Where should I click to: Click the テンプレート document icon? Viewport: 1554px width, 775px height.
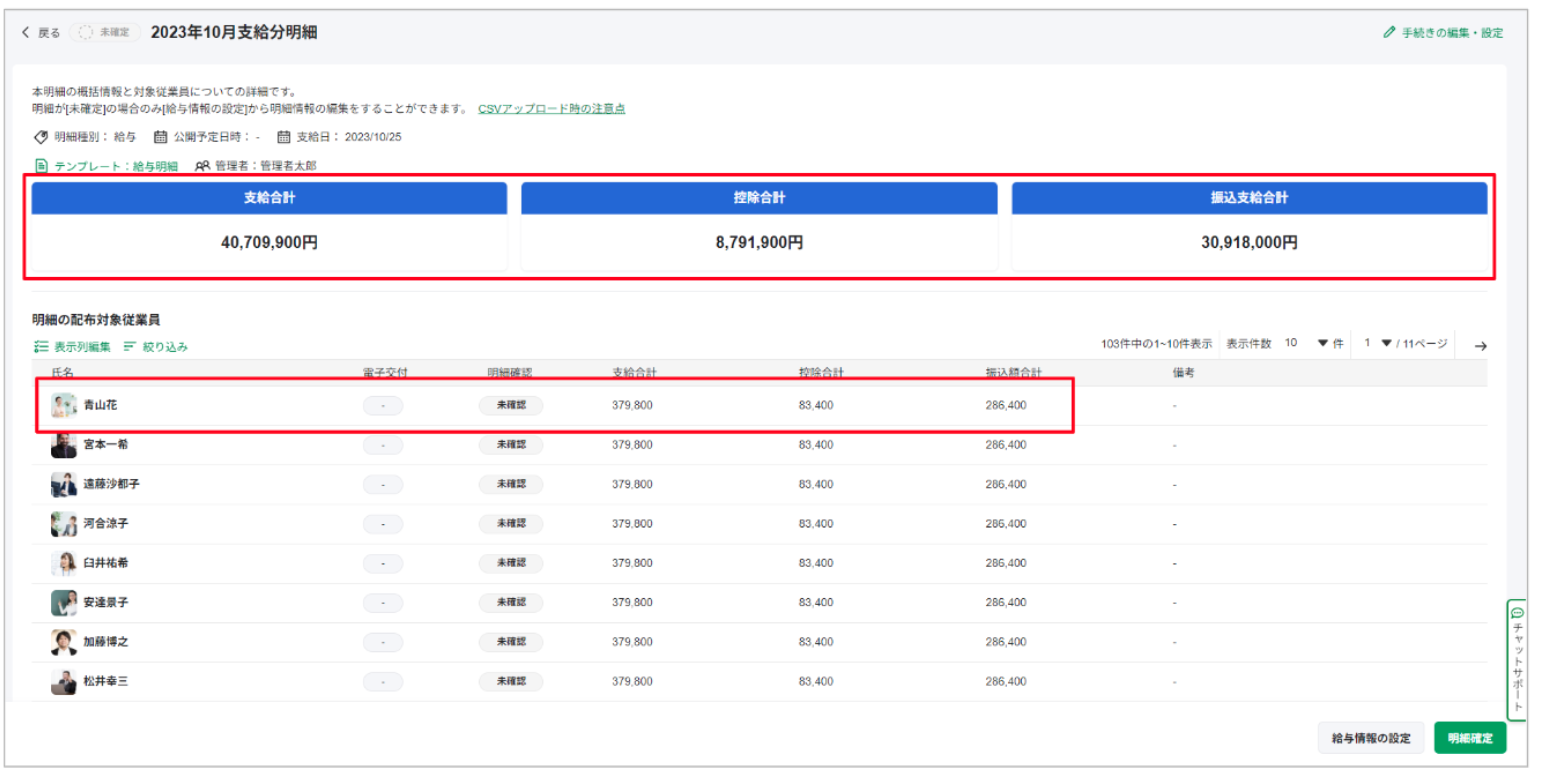click(x=42, y=166)
